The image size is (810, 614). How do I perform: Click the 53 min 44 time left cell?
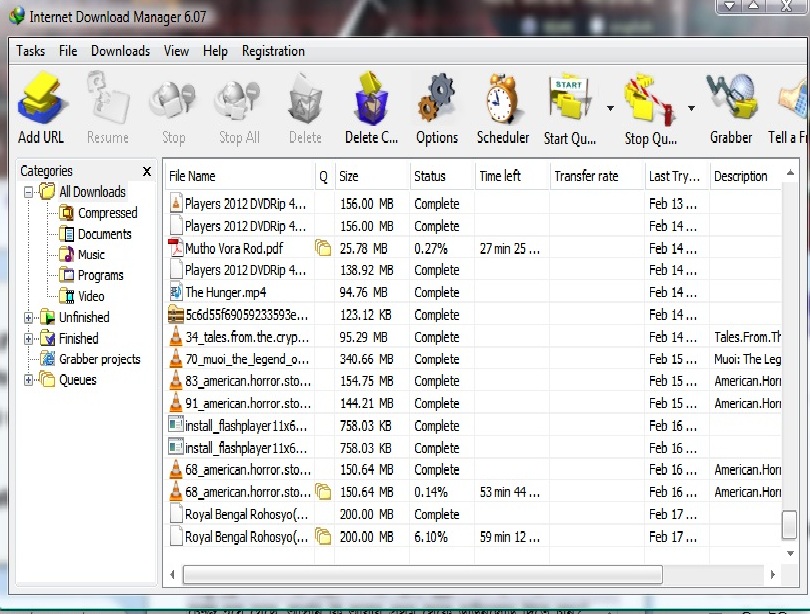click(x=510, y=492)
